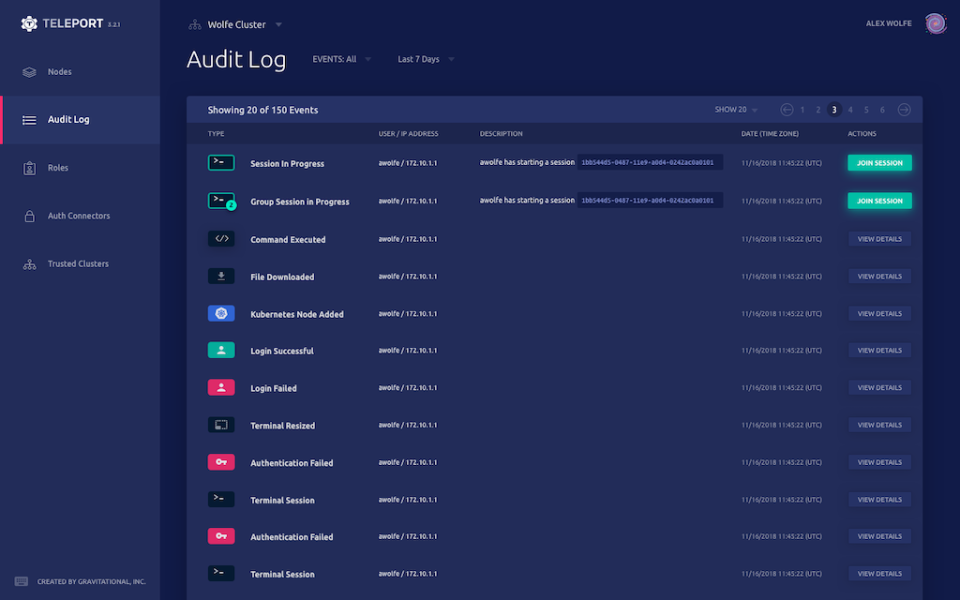Screen dimensions: 960x600
Task: Click the Kubernetes Node Added icon
Action: click(221, 313)
